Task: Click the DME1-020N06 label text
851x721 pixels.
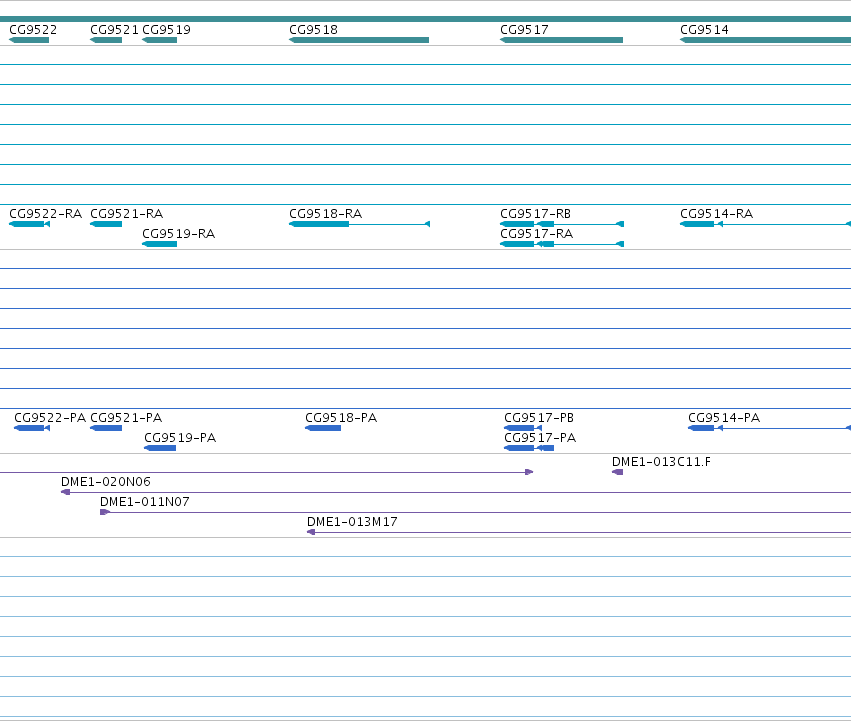Action: coord(106,482)
